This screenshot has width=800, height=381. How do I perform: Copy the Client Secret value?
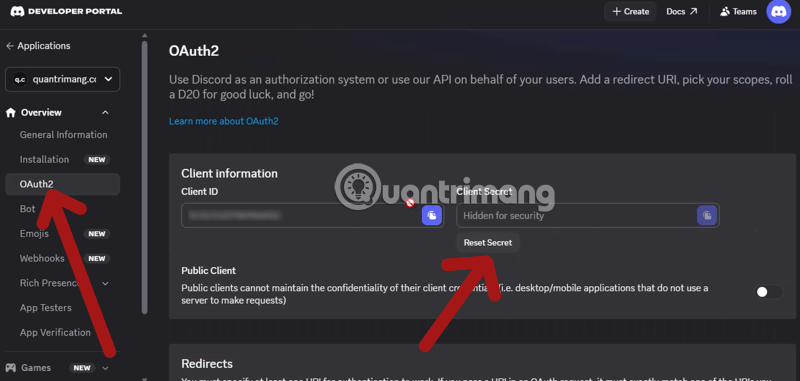tap(707, 215)
